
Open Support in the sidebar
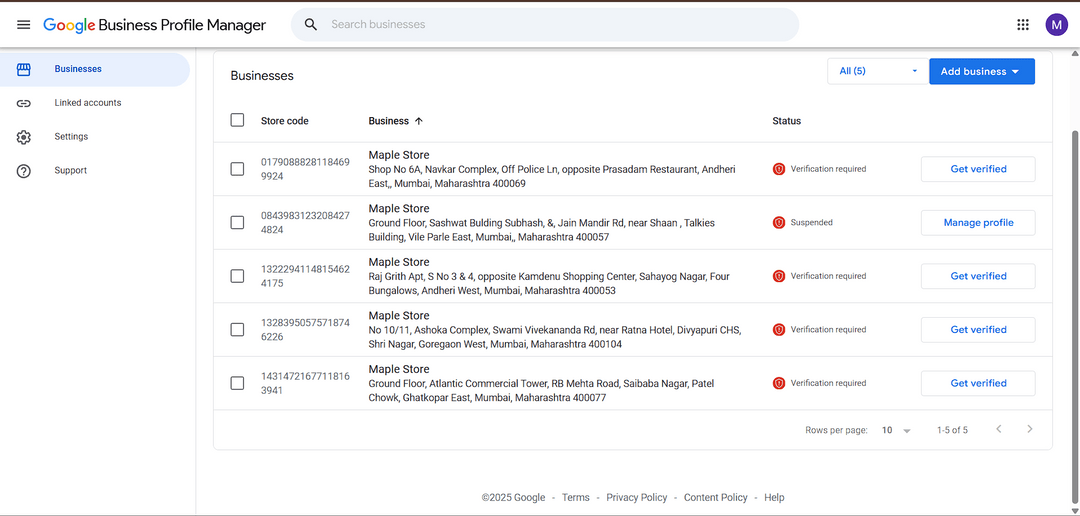[x=94, y=171]
